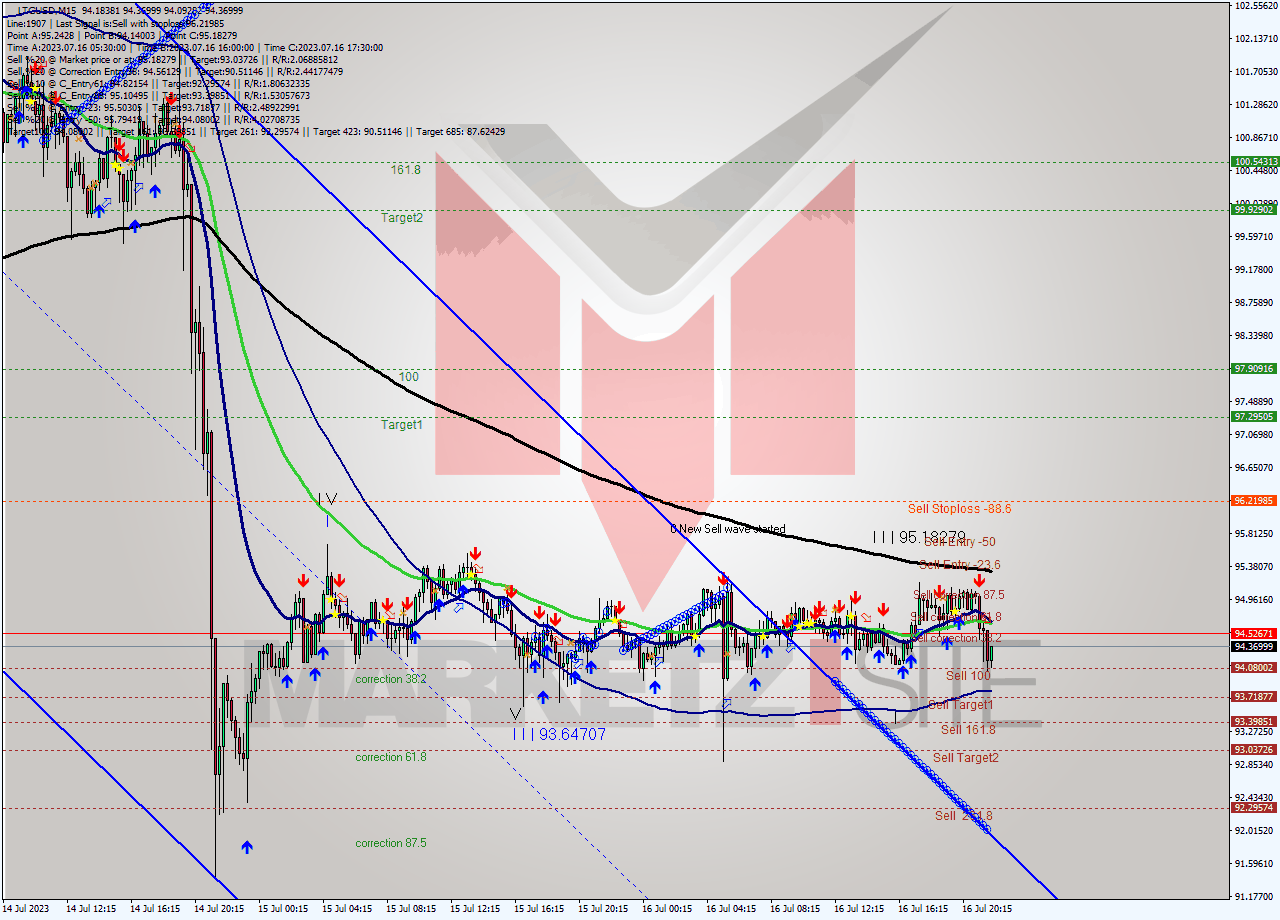Click the 'Sell Stoploss -88.6' label
The image size is (1280, 920).
(959, 509)
